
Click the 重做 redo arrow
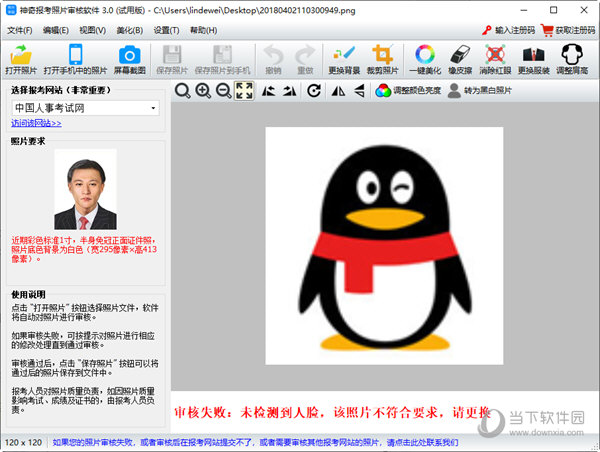(305, 59)
